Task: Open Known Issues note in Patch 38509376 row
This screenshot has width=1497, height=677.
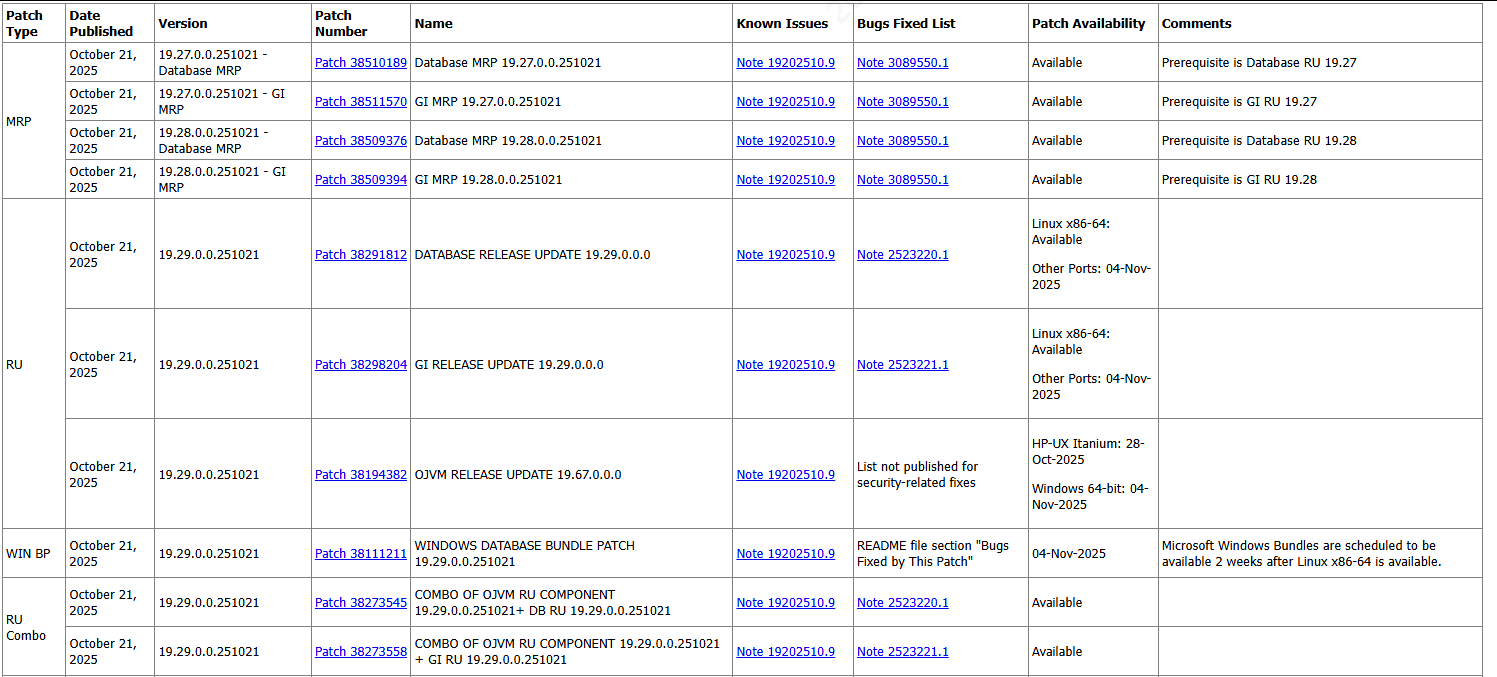Action: click(x=786, y=141)
